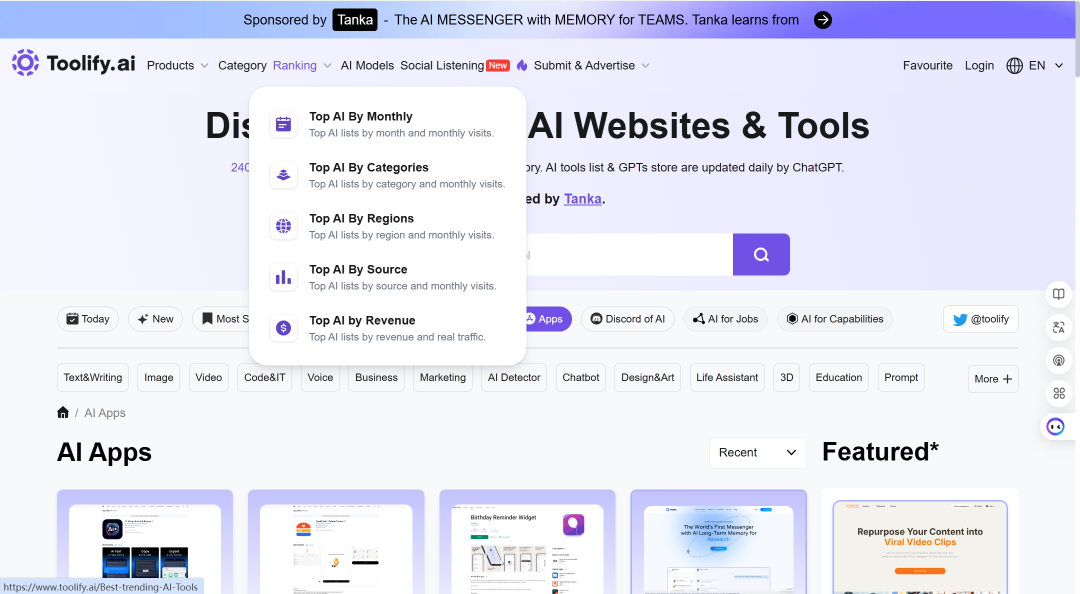Select Business category tag

coord(376,378)
